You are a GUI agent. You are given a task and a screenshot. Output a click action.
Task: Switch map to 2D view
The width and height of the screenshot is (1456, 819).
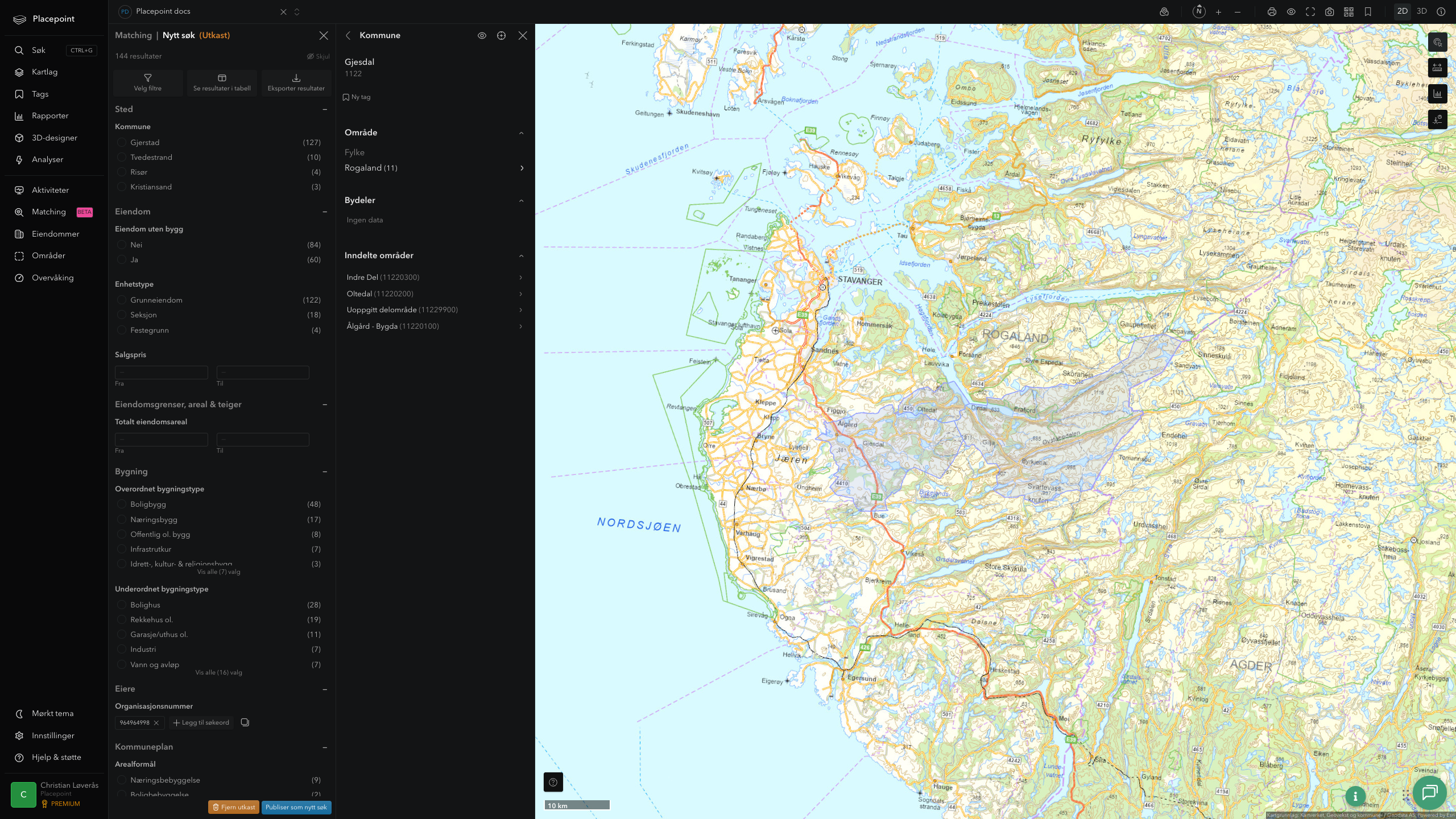coord(1403,11)
